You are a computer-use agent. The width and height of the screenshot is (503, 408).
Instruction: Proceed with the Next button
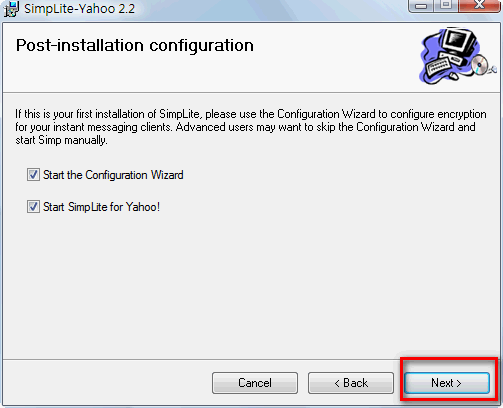tap(447, 383)
